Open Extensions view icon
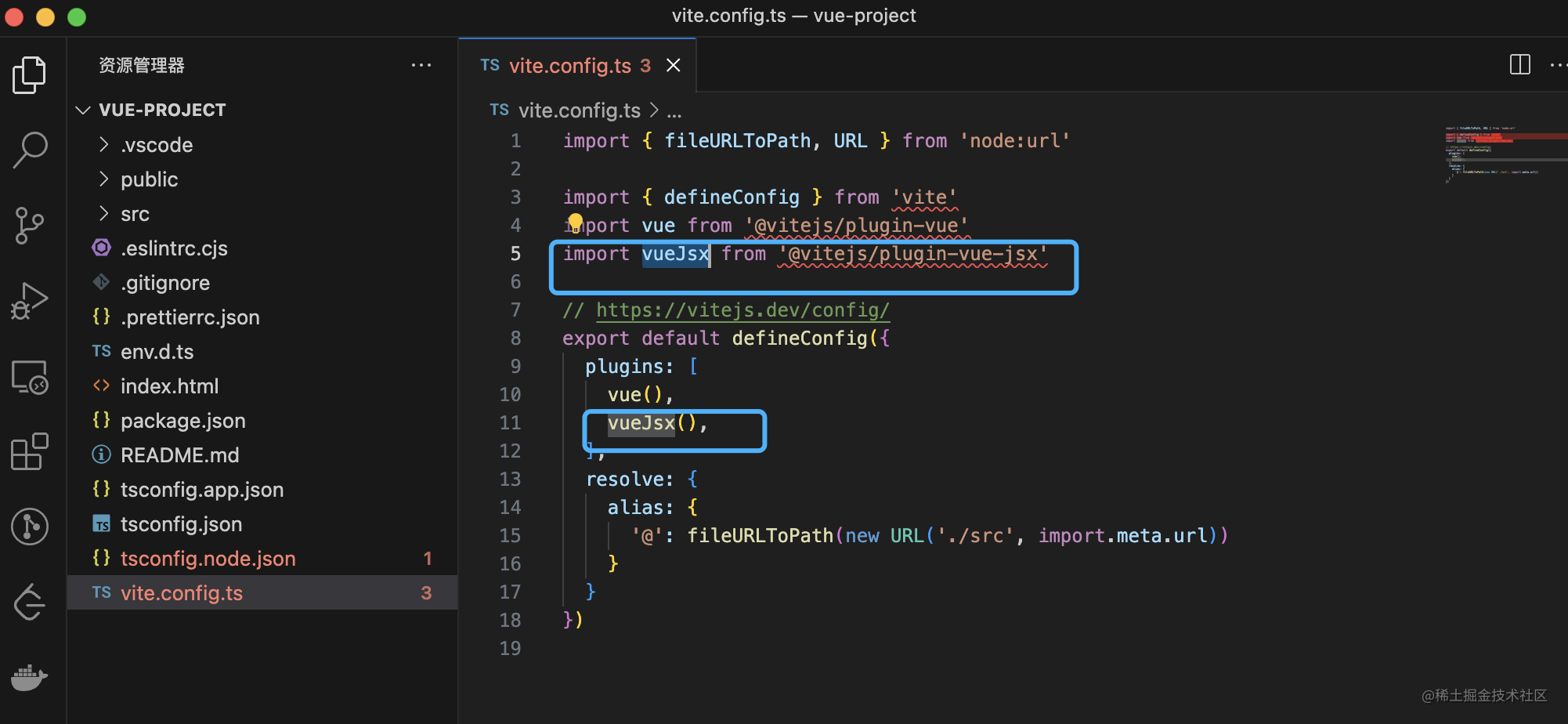This screenshot has width=1568, height=724. click(x=30, y=451)
